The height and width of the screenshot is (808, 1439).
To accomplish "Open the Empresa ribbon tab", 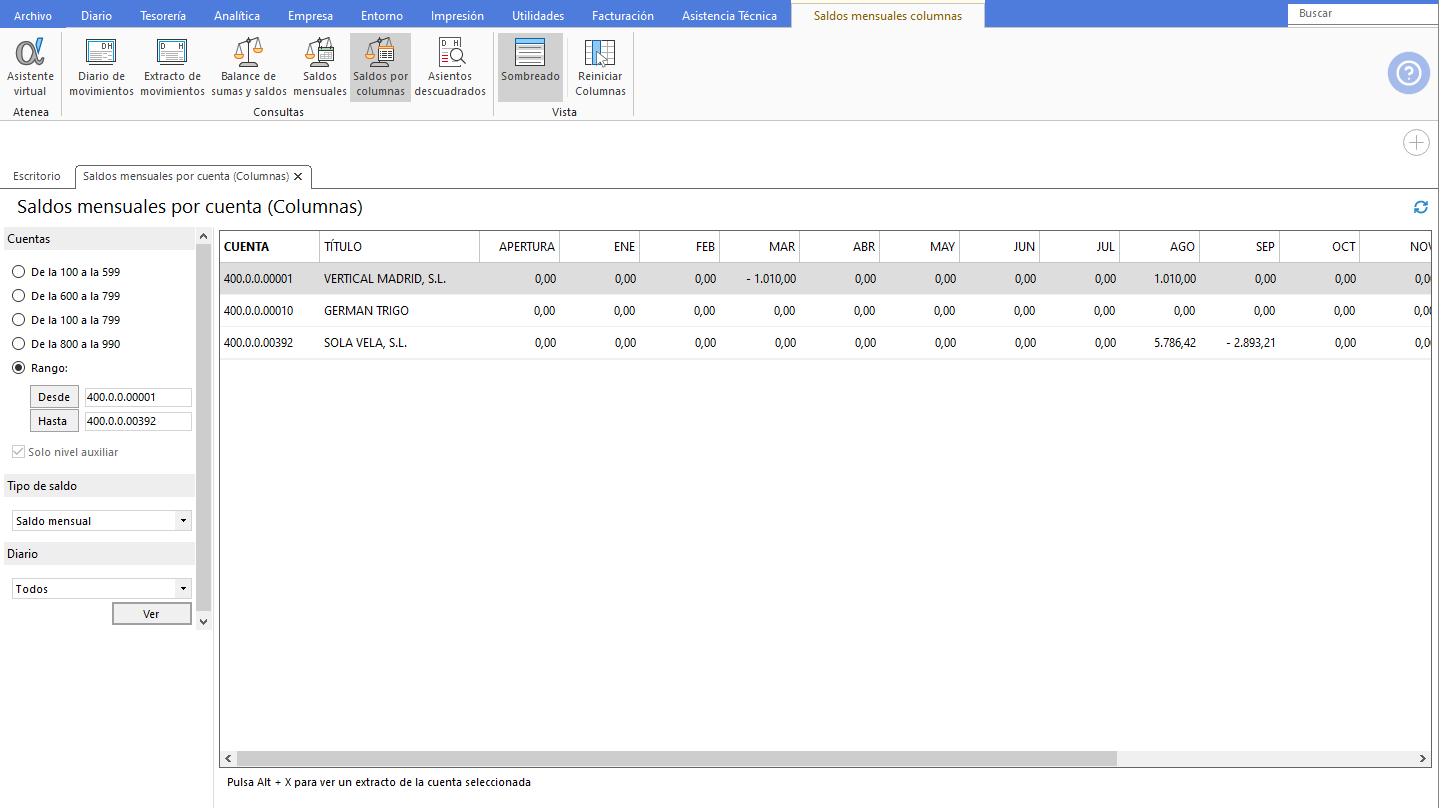I will click(311, 16).
